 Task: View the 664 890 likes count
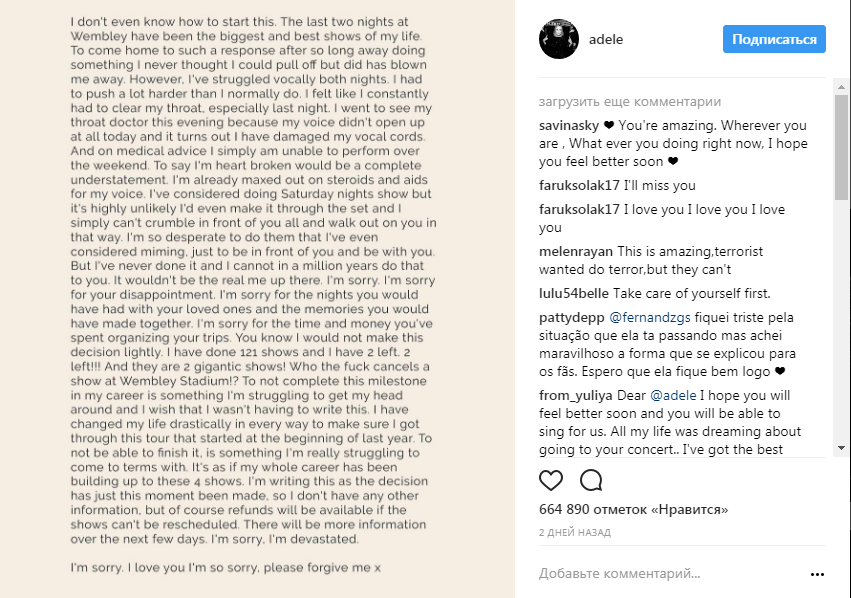click(x=633, y=509)
